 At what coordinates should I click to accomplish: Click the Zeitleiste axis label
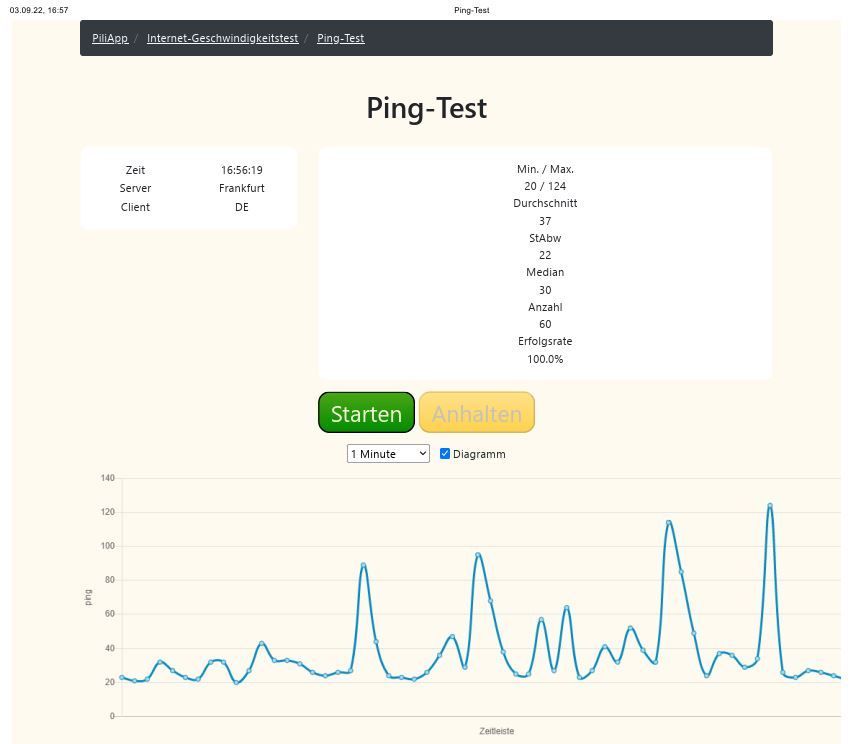tap(496, 731)
